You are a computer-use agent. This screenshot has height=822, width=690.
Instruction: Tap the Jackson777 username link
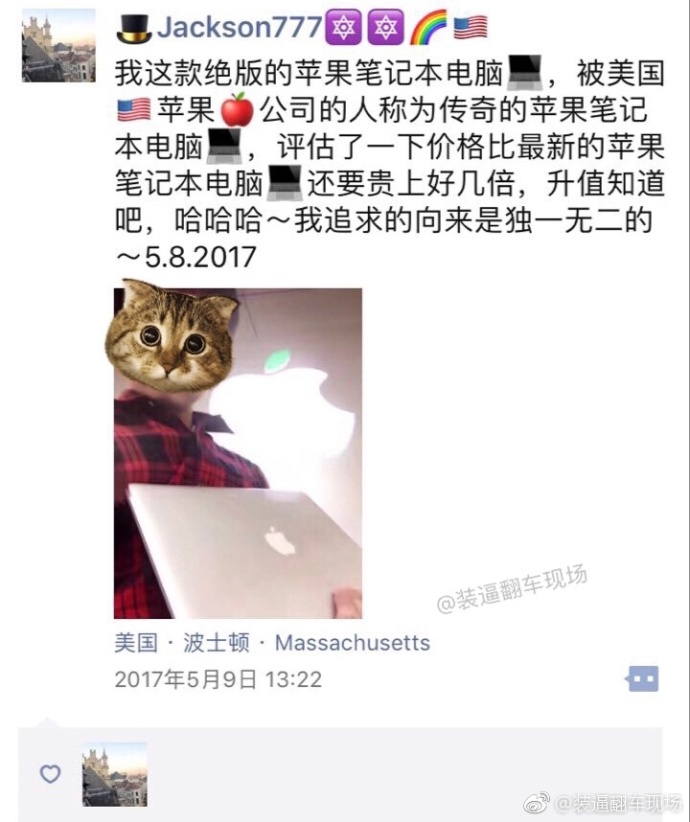pyautogui.click(x=240, y=26)
